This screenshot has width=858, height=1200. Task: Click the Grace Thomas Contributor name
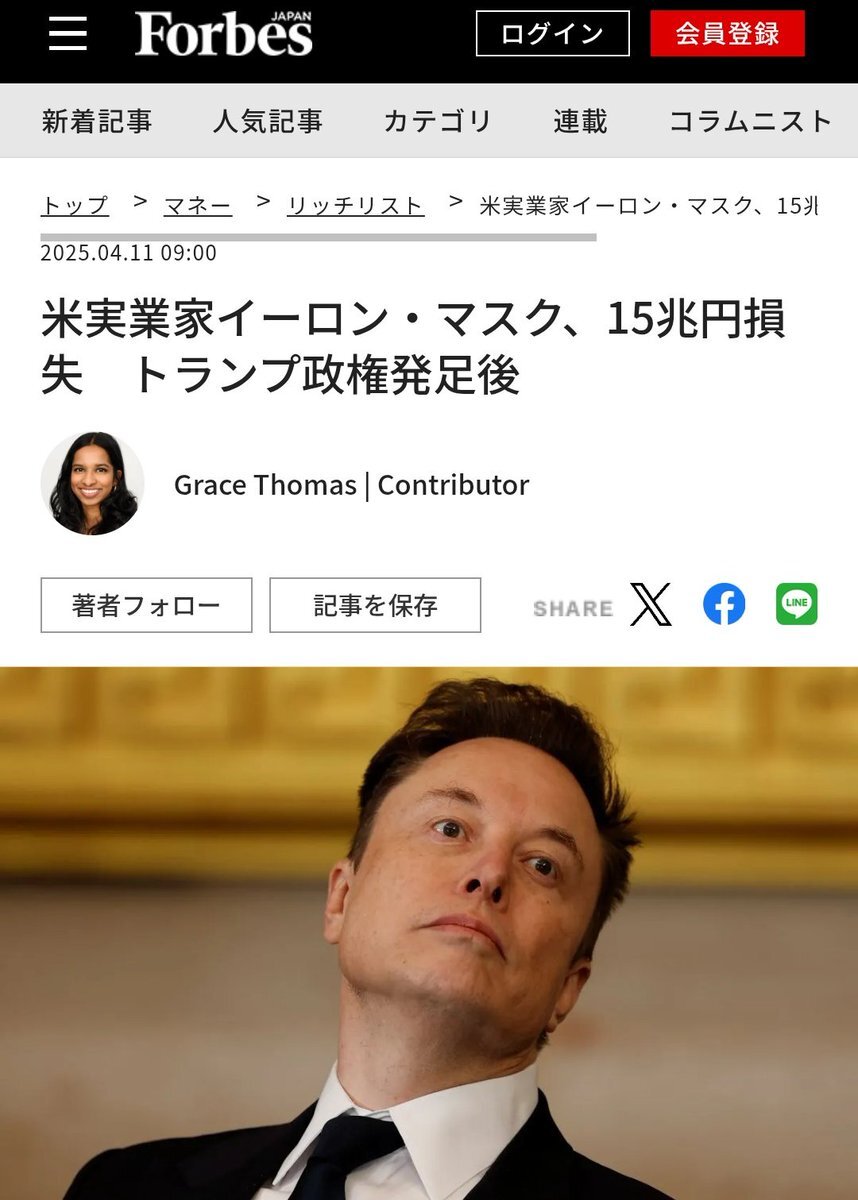[351, 485]
